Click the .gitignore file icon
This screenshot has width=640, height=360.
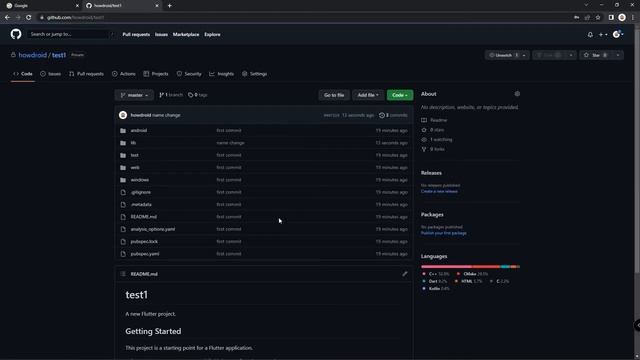123,192
